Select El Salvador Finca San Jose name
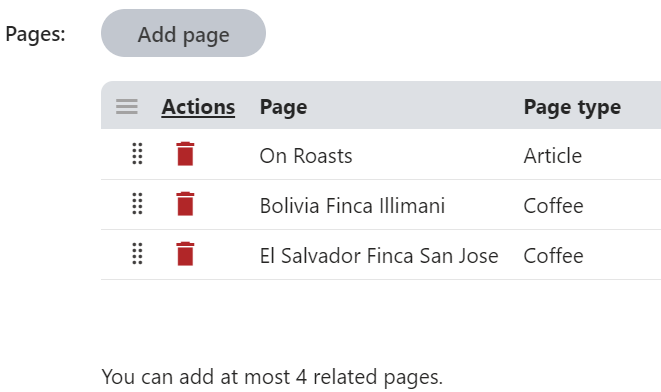661x392 pixels. coord(379,255)
